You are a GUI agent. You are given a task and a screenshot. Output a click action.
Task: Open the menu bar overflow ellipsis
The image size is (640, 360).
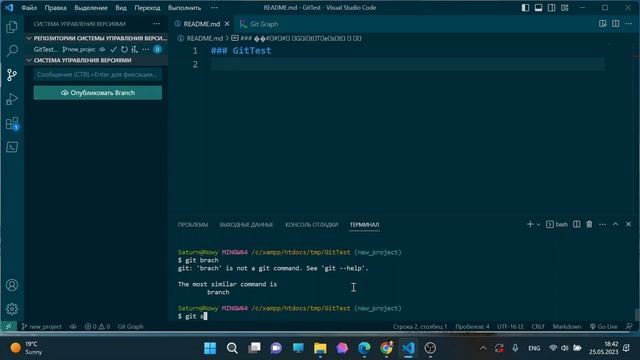(214, 8)
